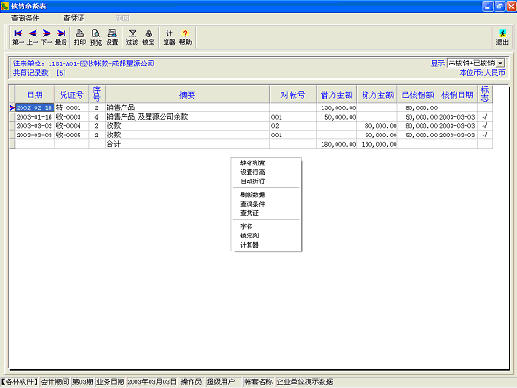Click the 借方金额 column header

point(336,95)
